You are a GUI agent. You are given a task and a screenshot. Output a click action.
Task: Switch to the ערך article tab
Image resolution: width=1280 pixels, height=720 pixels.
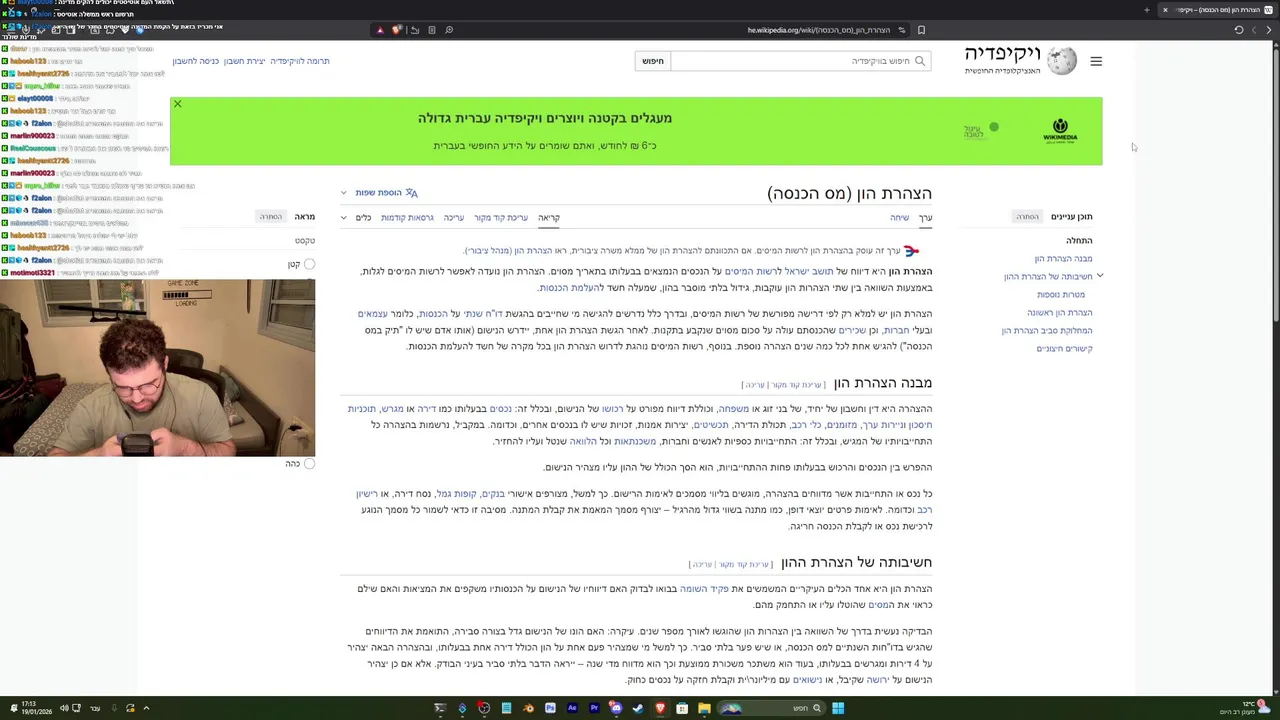[x=925, y=217]
